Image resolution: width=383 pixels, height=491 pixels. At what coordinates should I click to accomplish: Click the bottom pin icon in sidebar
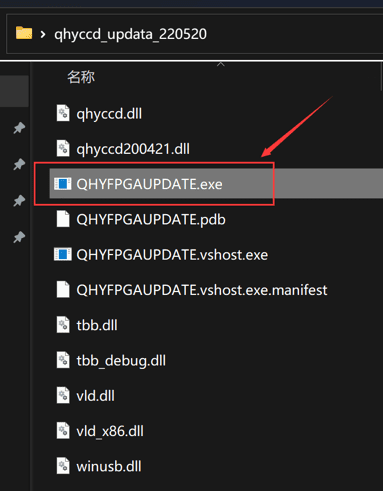coord(19,237)
